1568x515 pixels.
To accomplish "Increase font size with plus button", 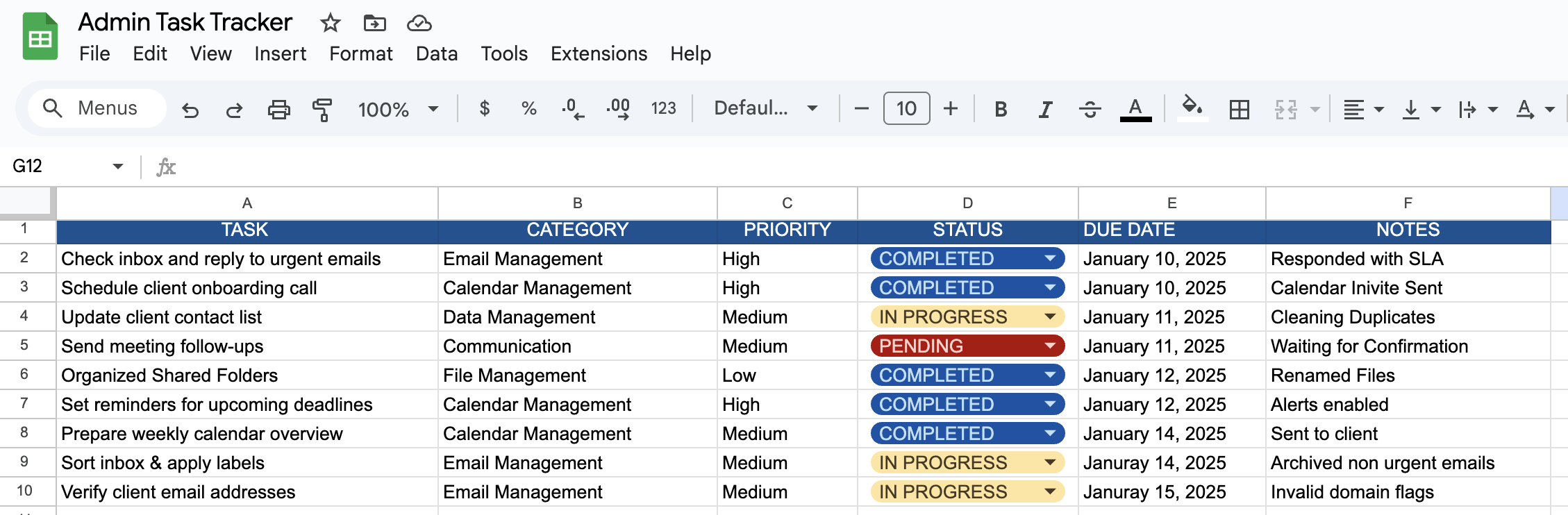I will pos(951,108).
